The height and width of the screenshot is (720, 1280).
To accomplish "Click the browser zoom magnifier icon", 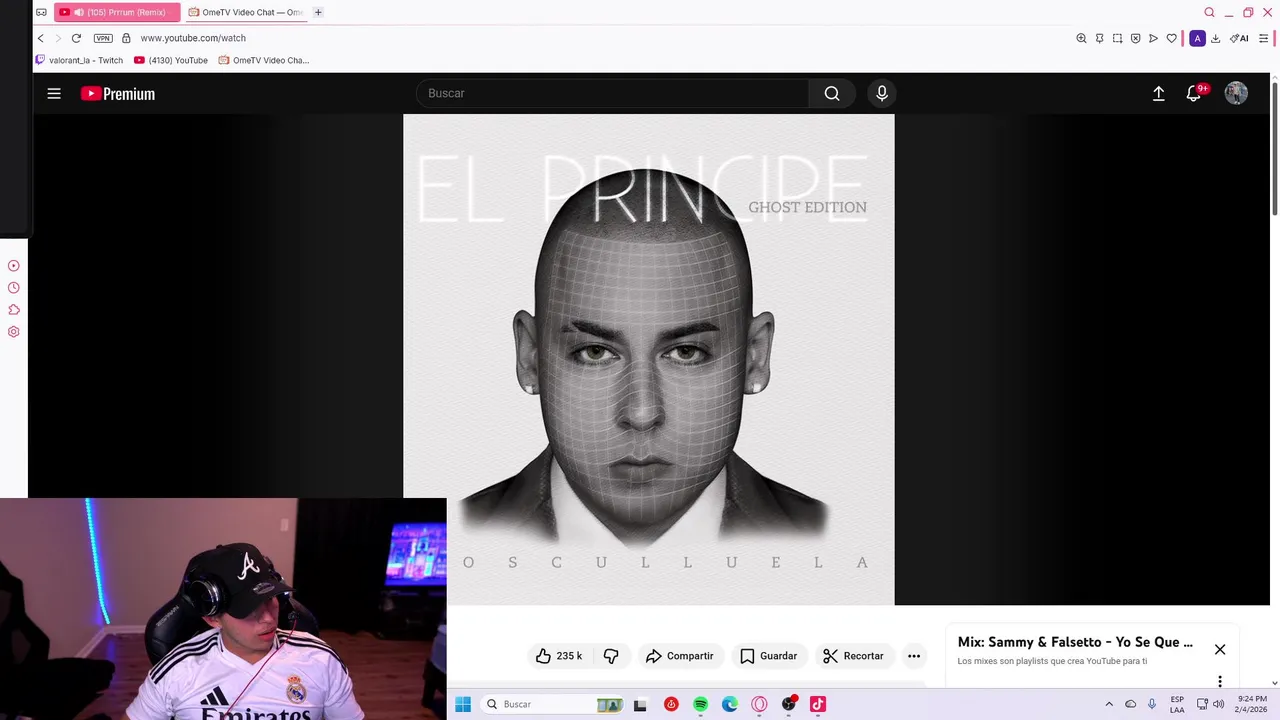I will point(1081,38).
